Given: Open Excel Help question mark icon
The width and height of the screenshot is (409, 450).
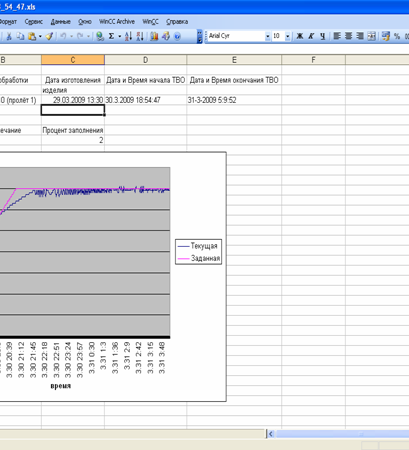Looking at the screenshot, I should (177, 36).
